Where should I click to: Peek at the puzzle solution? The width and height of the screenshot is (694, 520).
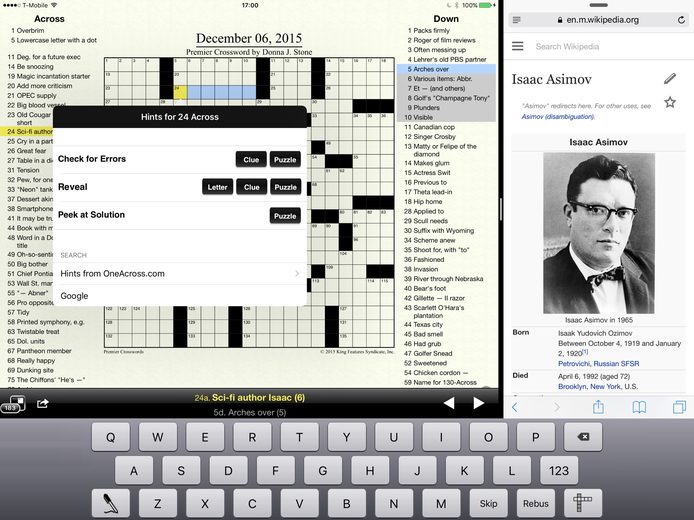(x=285, y=216)
